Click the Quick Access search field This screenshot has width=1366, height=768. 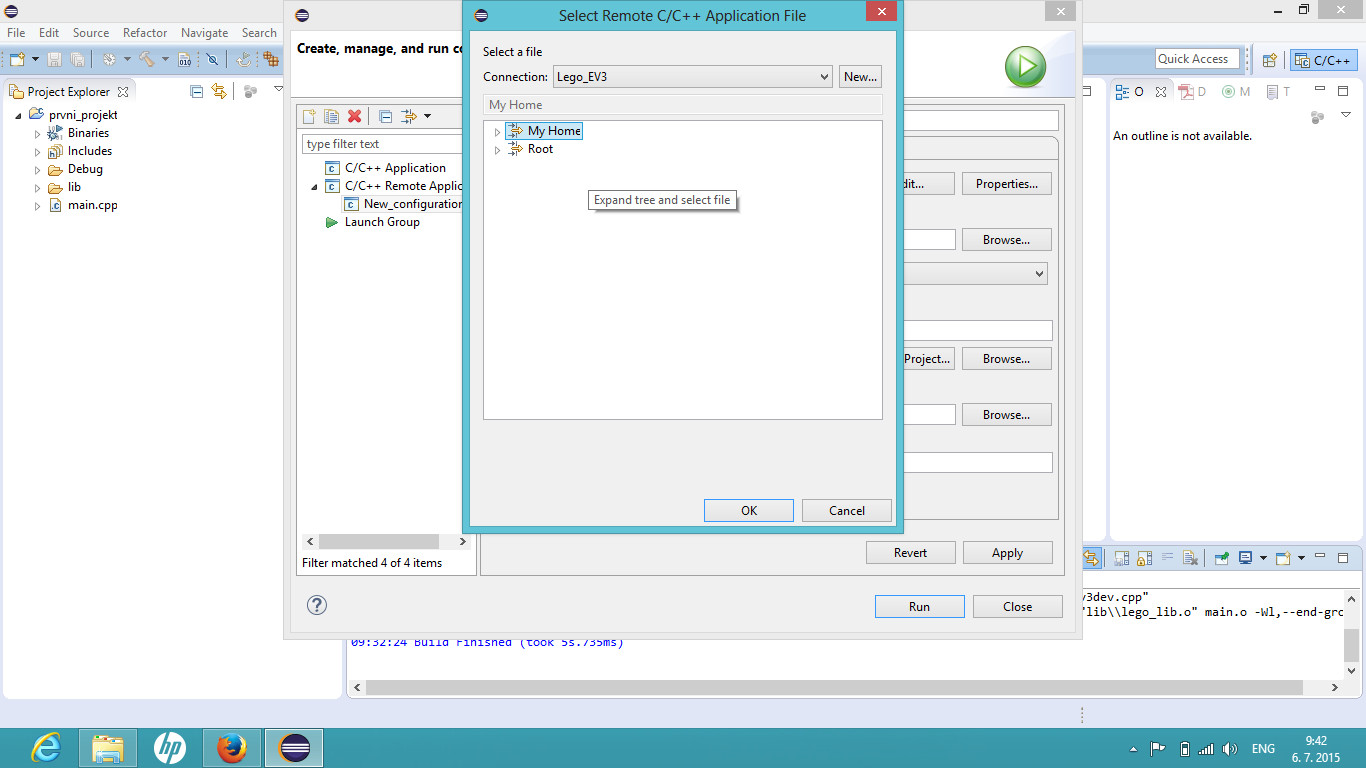pos(1196,59)
